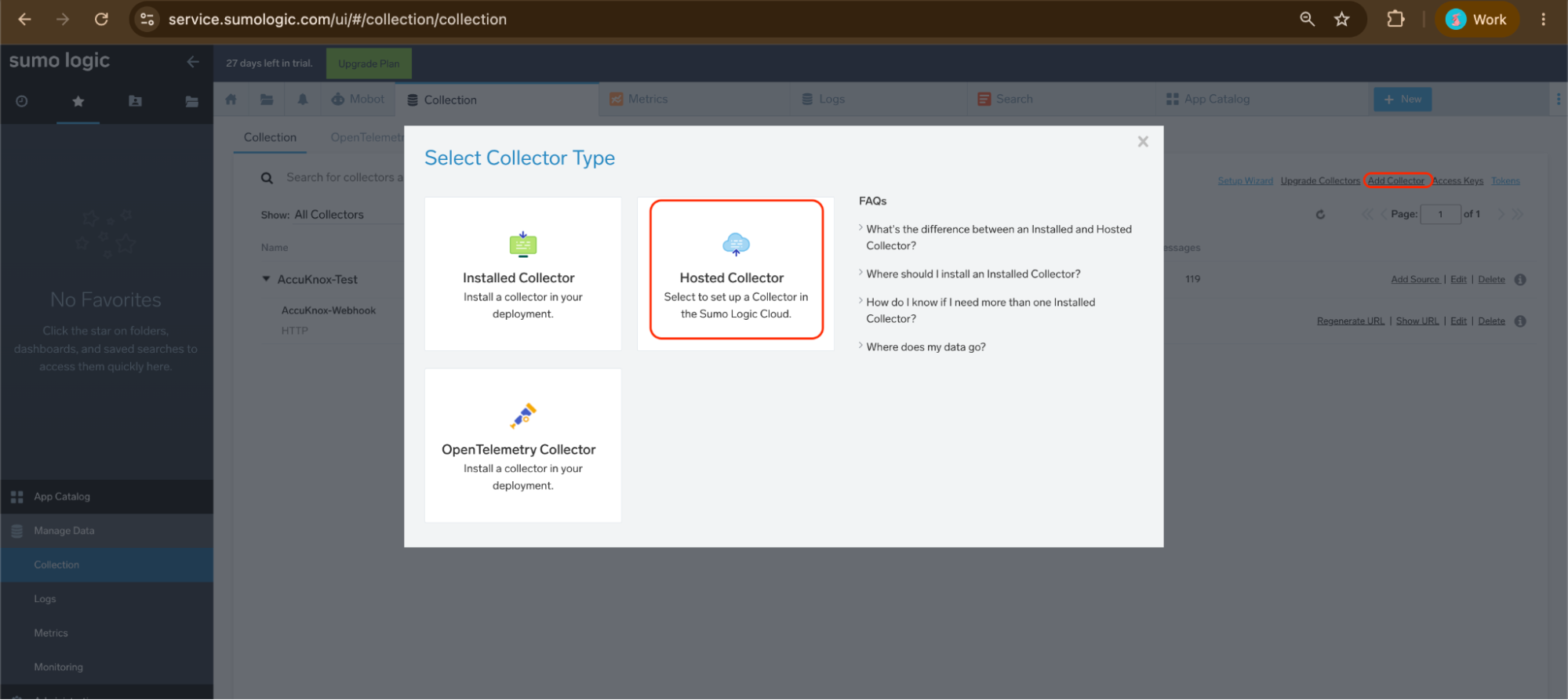Expand Manage Data in sidebar
1568x700 pixels.
(x=107, y=531)
